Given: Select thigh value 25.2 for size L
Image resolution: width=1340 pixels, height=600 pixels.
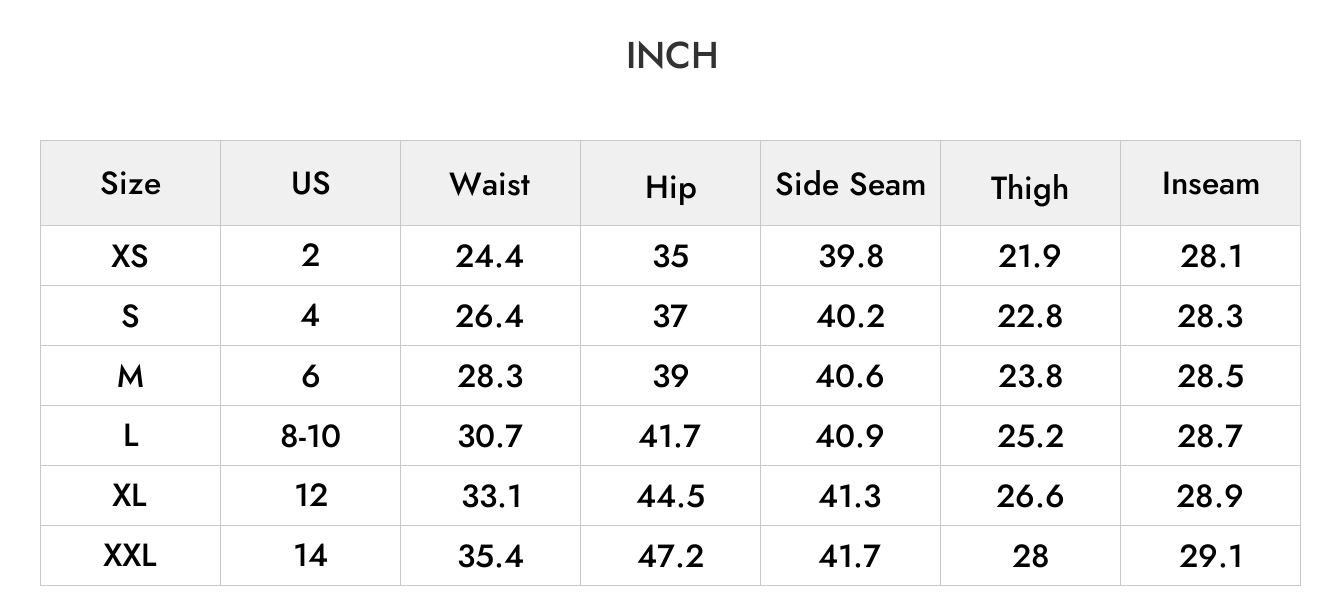Looking at the screenshot, I should pyautogui.click(x=1030, y=436).
